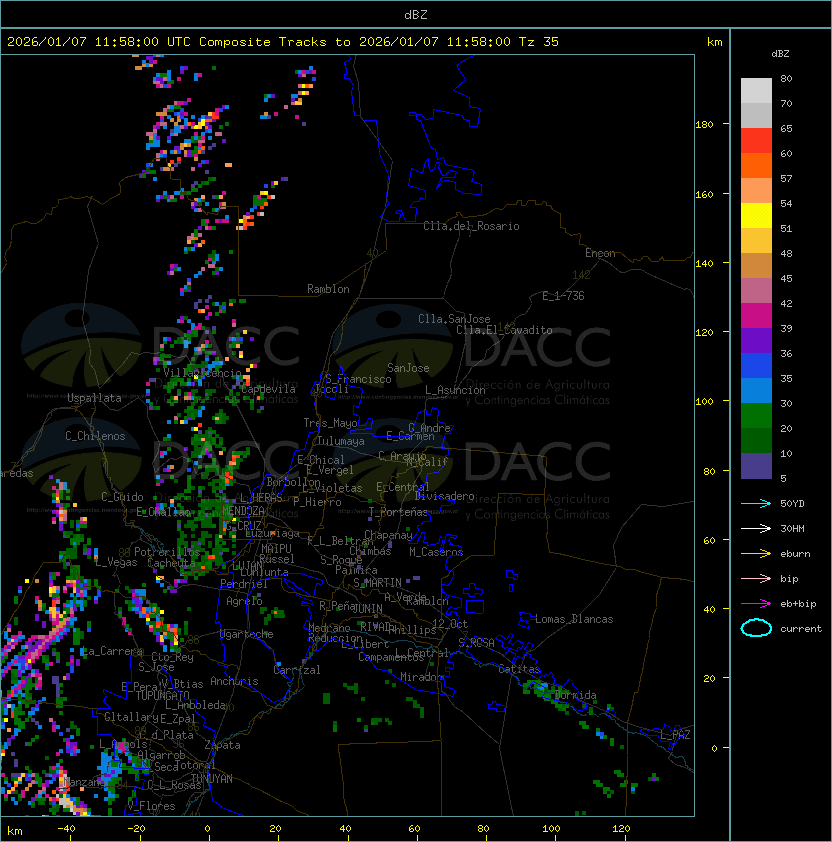The image size is (832, 842).
Task: Select the Cacheuta place label
Action: pyautogui.click(x=171, y=563)
